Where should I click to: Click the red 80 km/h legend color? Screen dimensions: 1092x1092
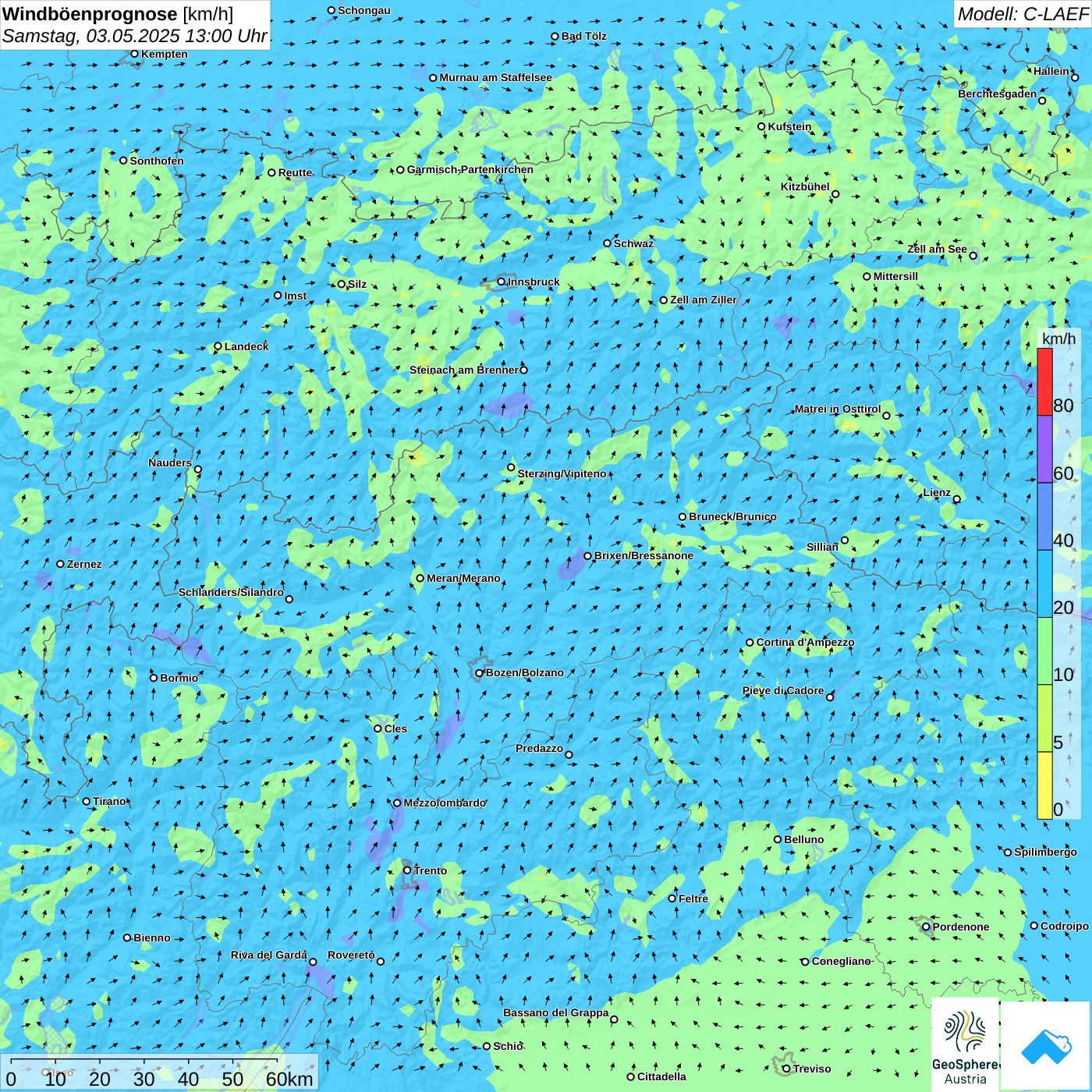coord(1044,381)
